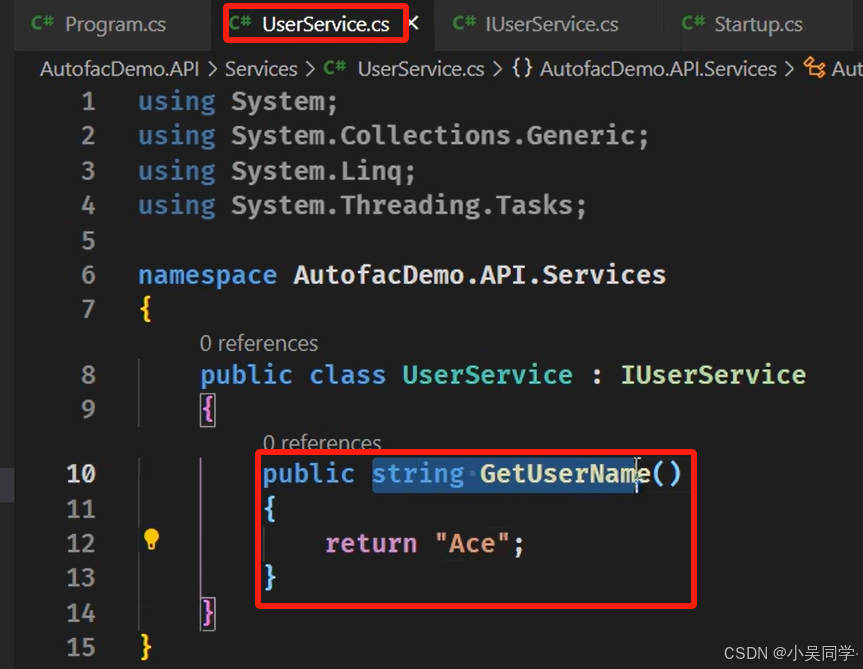Screen dimensions: 863x669
Task: Click the C# icon on Startup.cs tab
Action: pos(693,23)
